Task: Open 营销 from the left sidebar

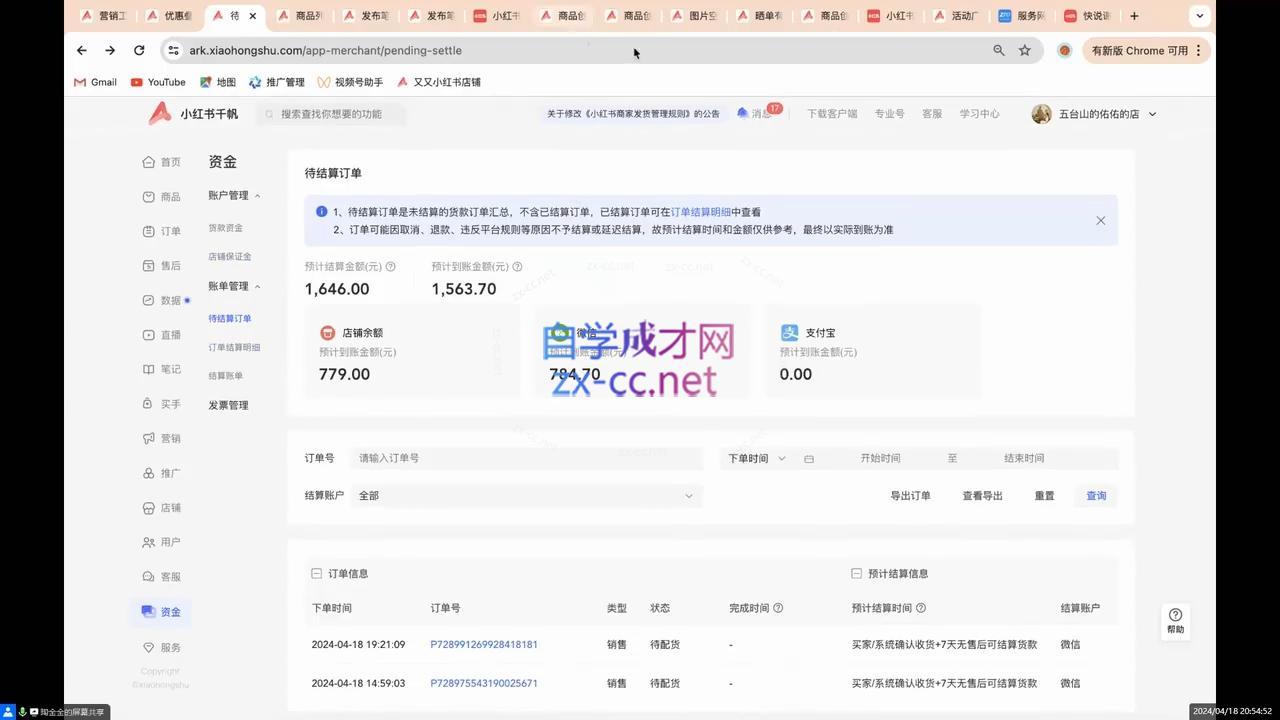Action: click(x=170, y=438)
